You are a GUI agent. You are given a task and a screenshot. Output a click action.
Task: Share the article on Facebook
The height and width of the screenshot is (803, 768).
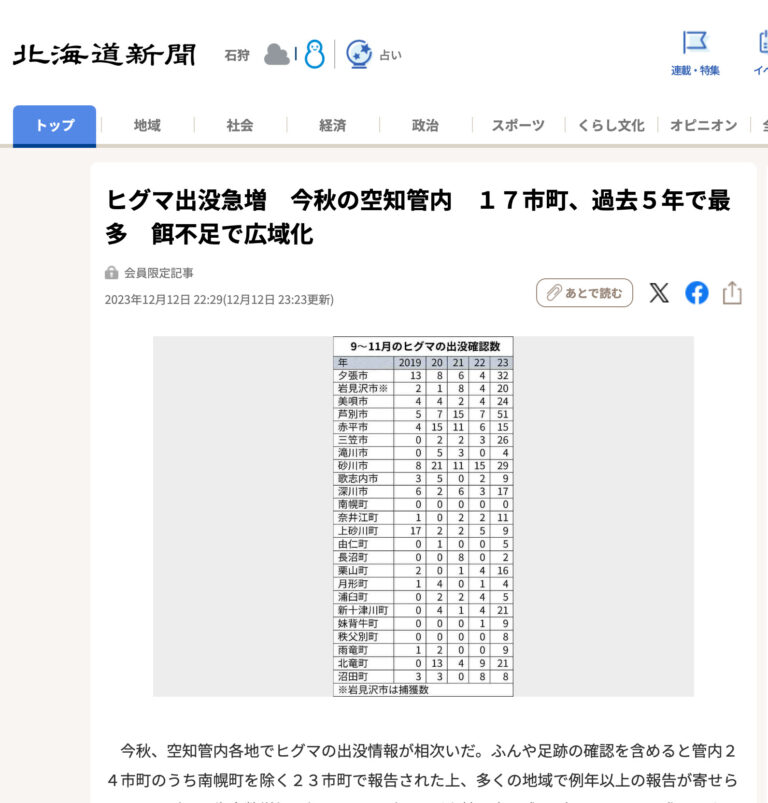pyautogui.click(x=696, y=293)
